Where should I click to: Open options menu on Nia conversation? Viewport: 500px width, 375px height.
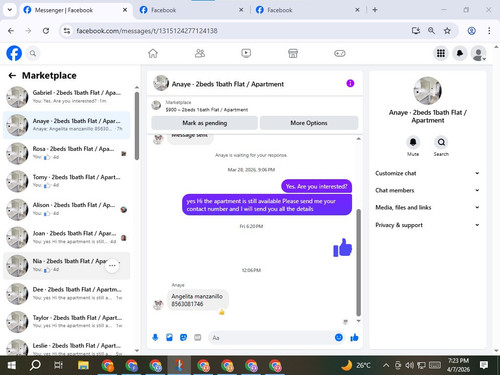(112, 266)
